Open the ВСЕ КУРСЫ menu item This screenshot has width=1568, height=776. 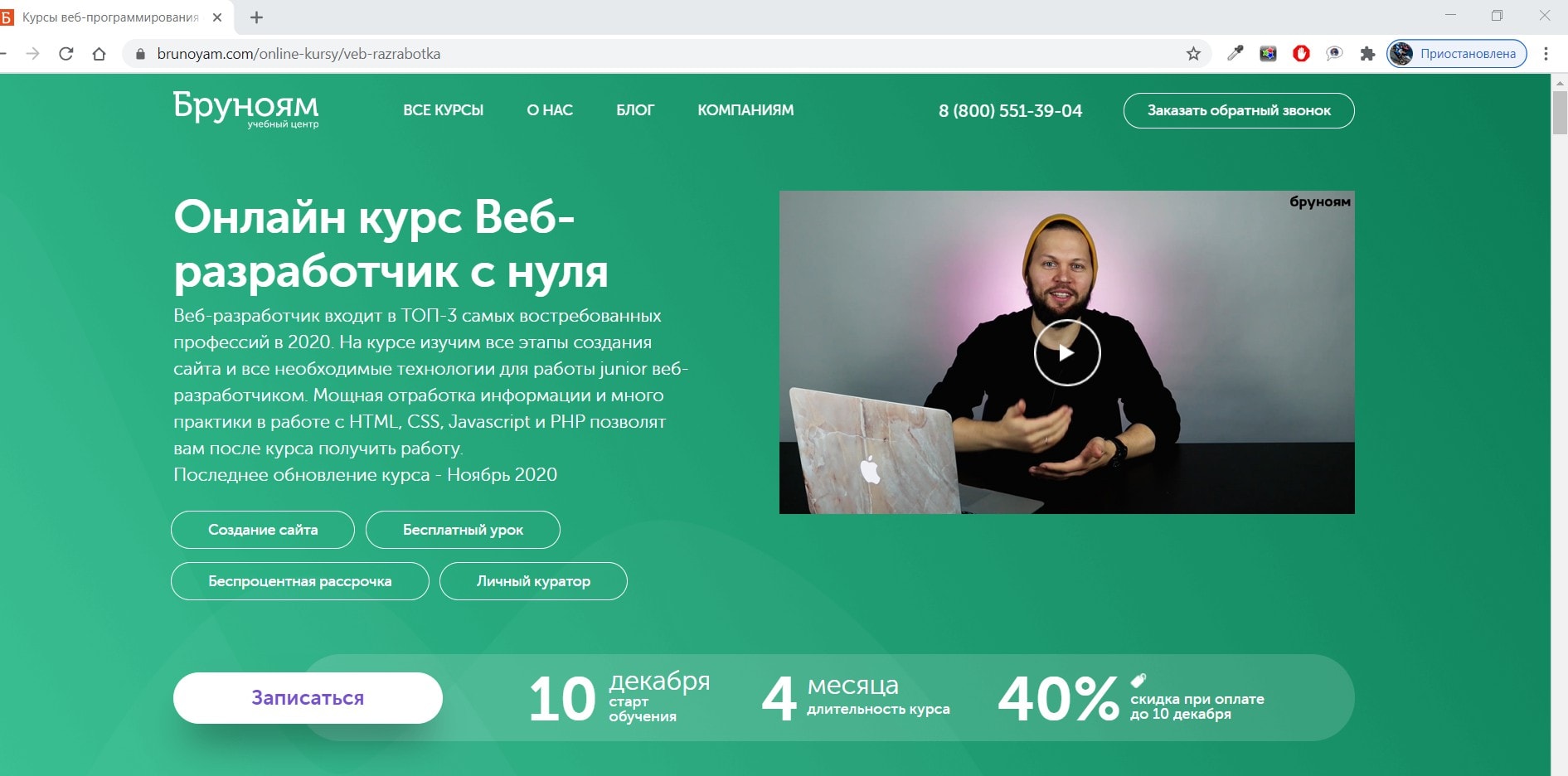pyautogui.click(x=443, y=110)
